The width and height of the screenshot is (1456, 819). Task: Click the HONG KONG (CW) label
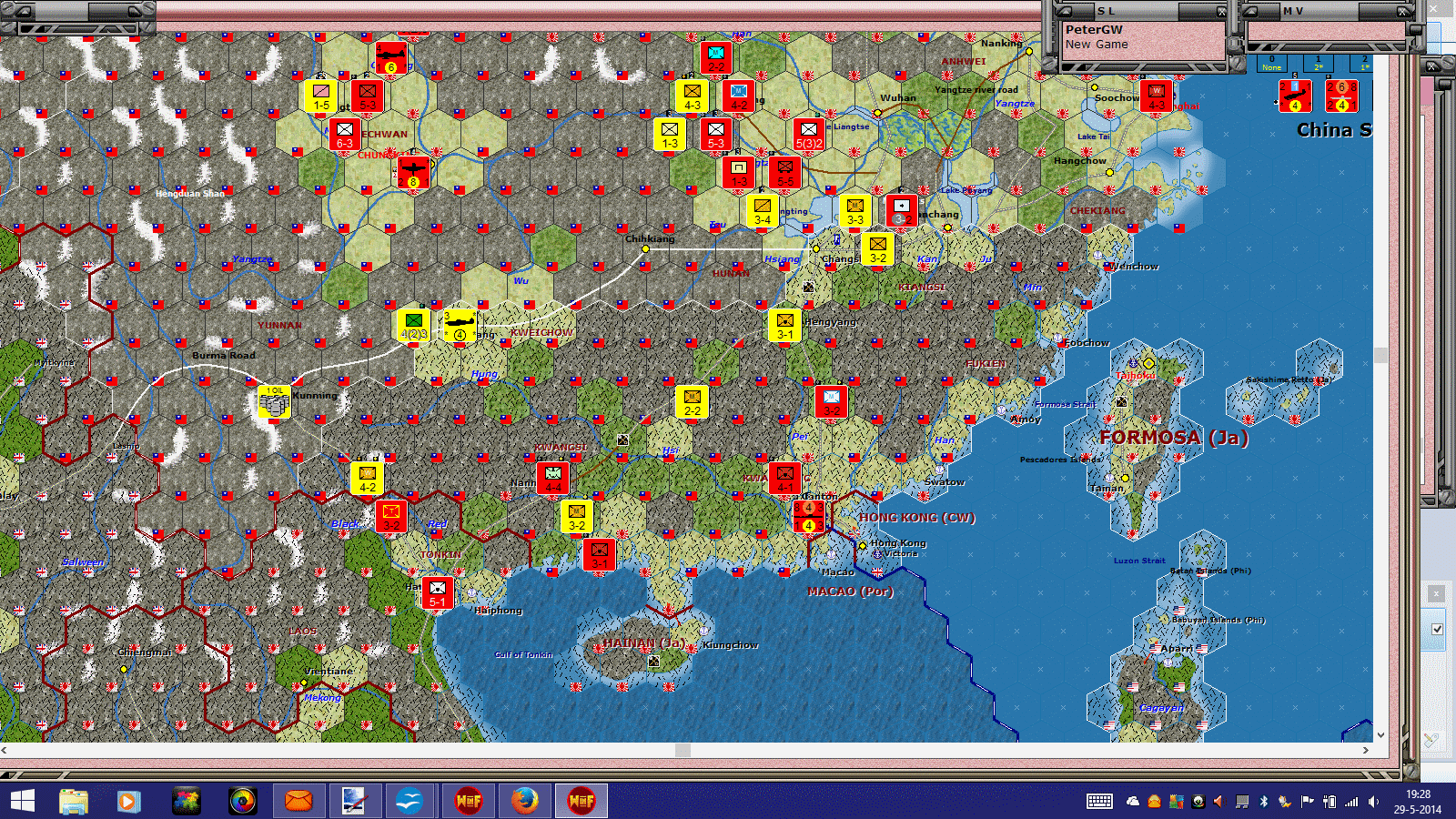coord(916,518)
